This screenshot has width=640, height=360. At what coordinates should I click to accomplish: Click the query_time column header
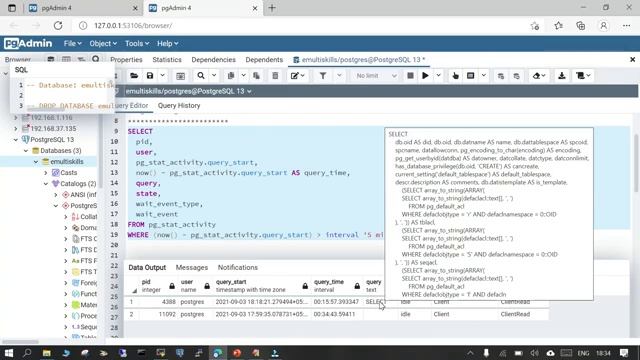click(337, 286)
